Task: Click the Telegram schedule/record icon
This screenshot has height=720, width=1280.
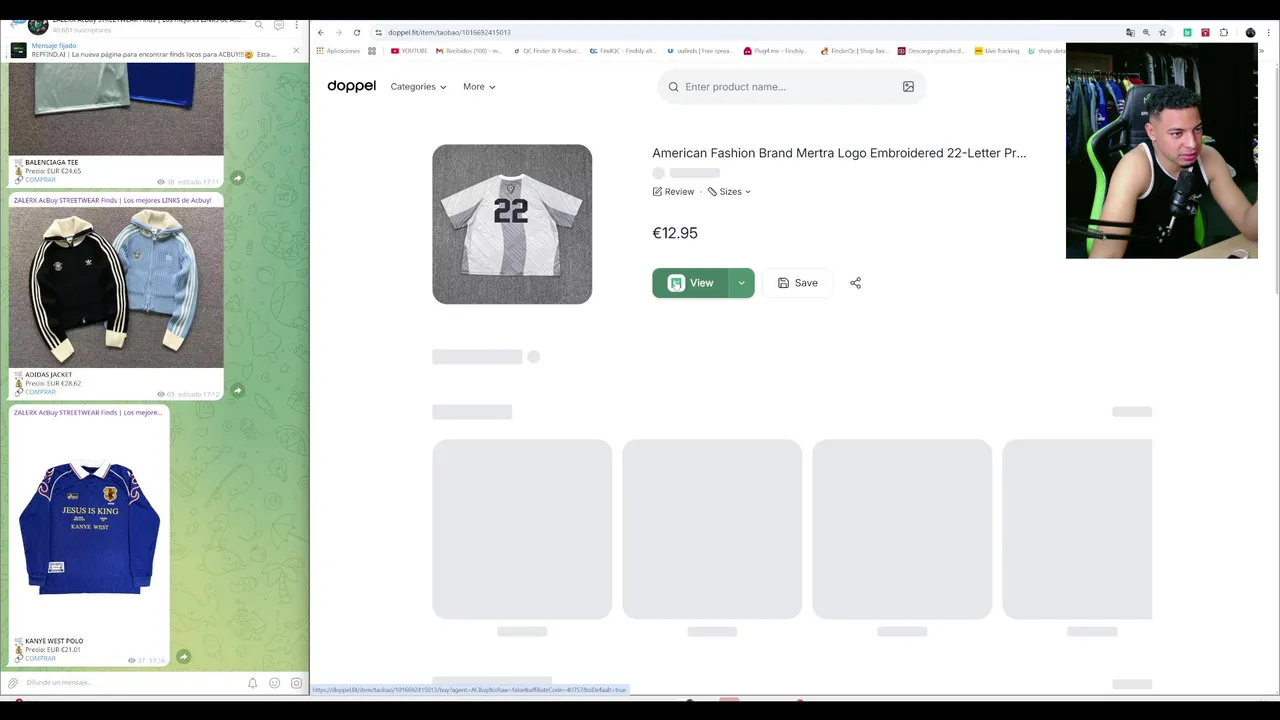Action: [x=296, y=683]
